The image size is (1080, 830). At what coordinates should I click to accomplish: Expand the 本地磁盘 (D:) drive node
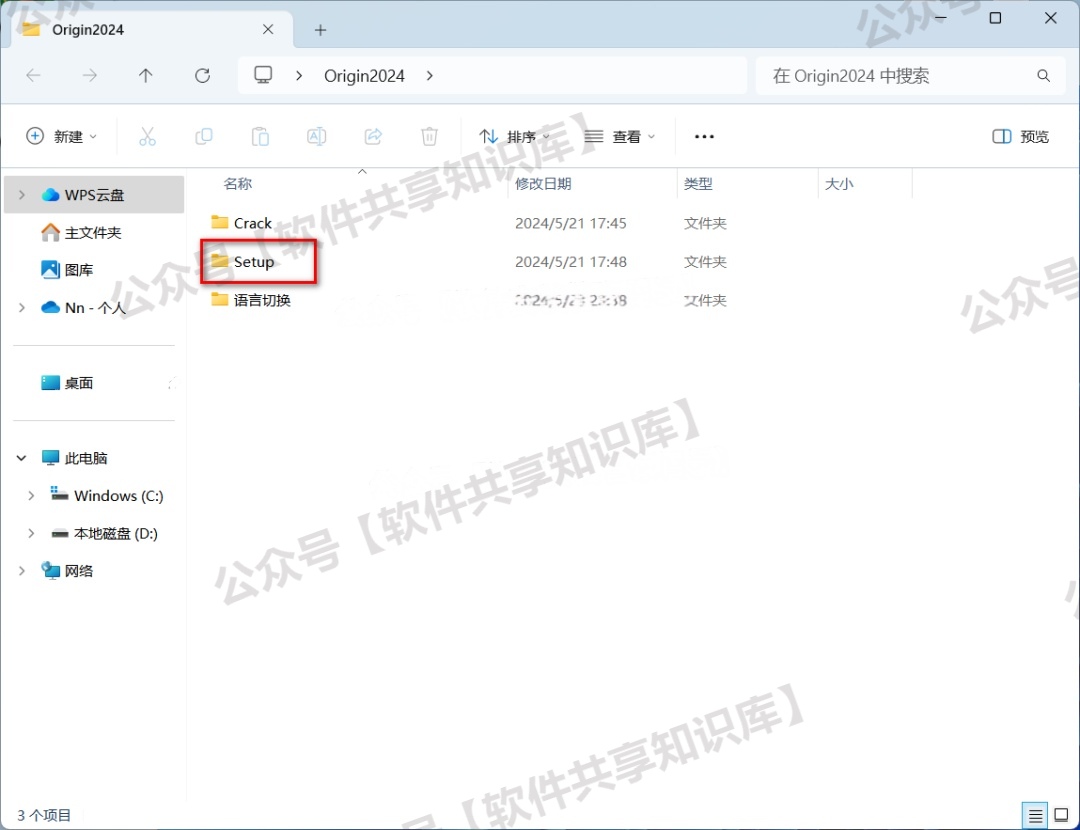tap(31, 534)
